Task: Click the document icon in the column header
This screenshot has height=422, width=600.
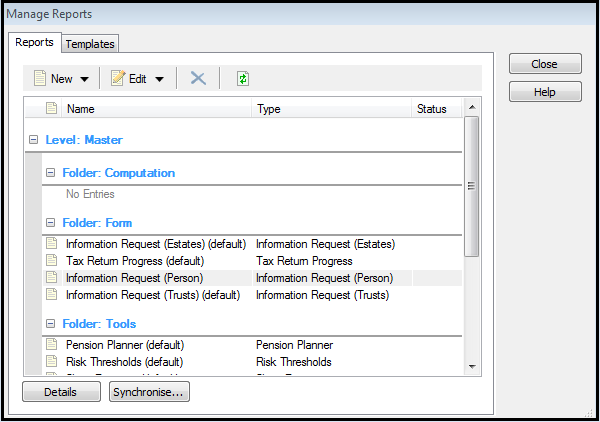Action: 51,109
